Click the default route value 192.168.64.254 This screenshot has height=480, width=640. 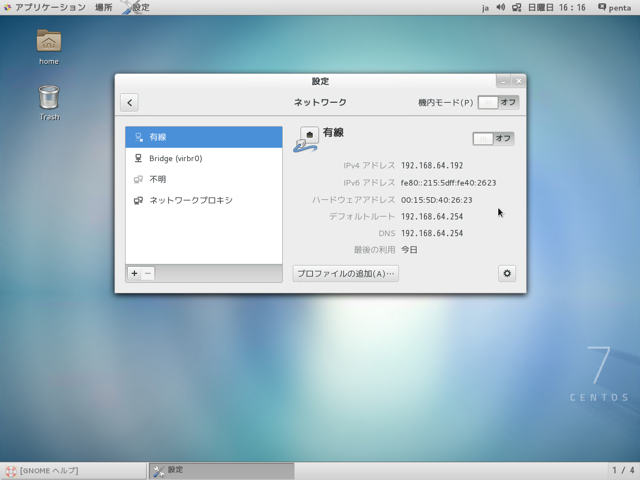pos(432,217)
